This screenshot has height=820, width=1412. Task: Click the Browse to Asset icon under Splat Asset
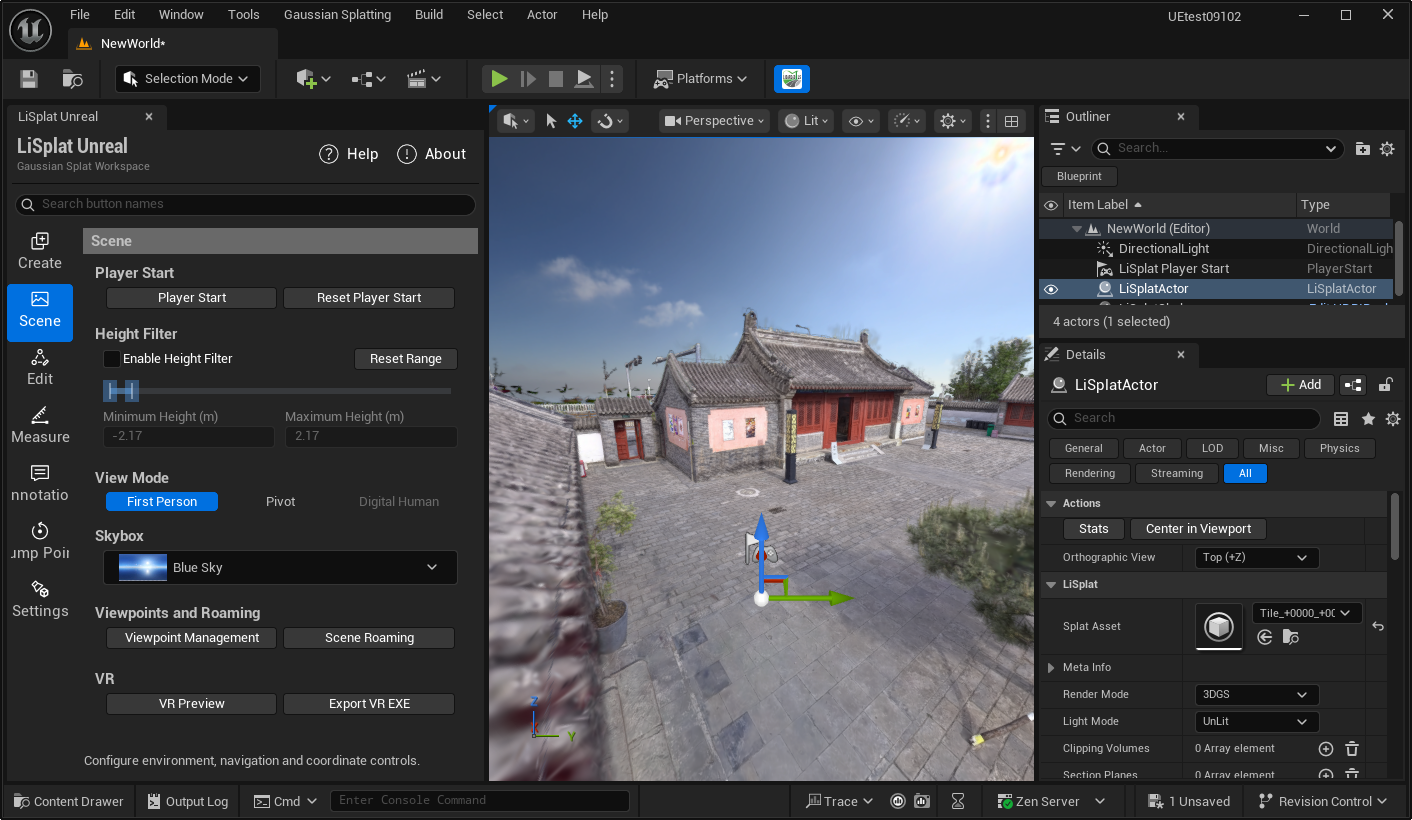coord(1291,637)
